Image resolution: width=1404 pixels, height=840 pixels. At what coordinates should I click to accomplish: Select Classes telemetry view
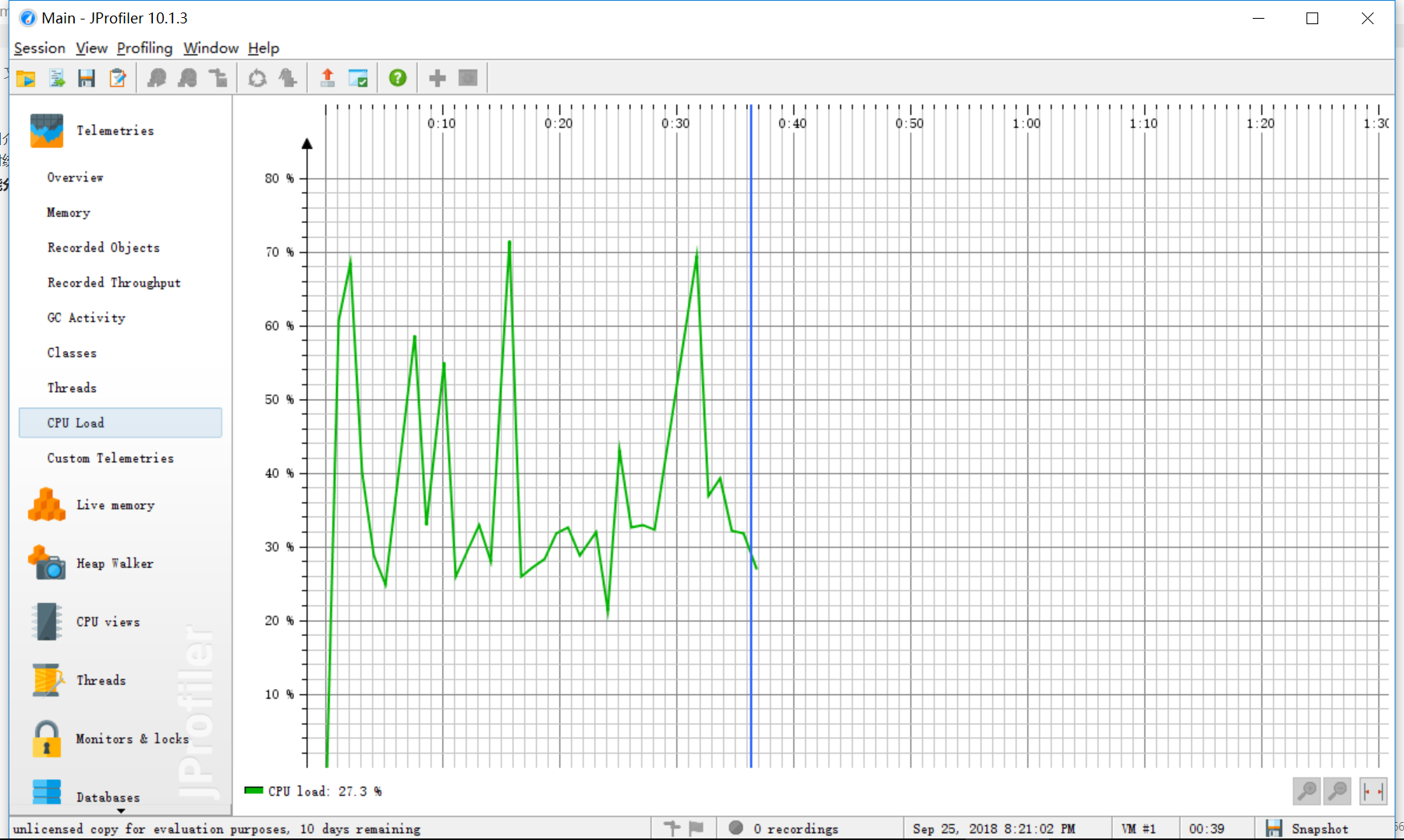72,353
